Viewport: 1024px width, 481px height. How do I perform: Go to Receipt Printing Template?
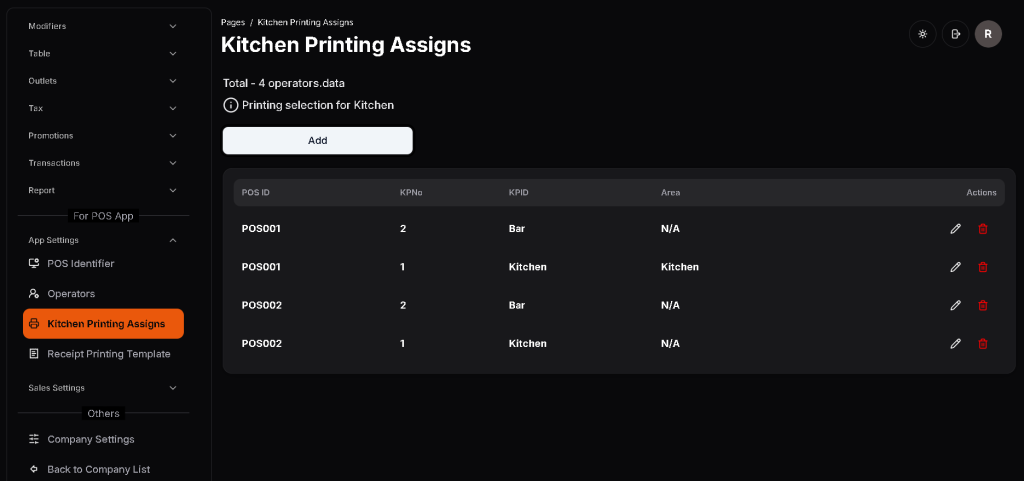[108, 354]
